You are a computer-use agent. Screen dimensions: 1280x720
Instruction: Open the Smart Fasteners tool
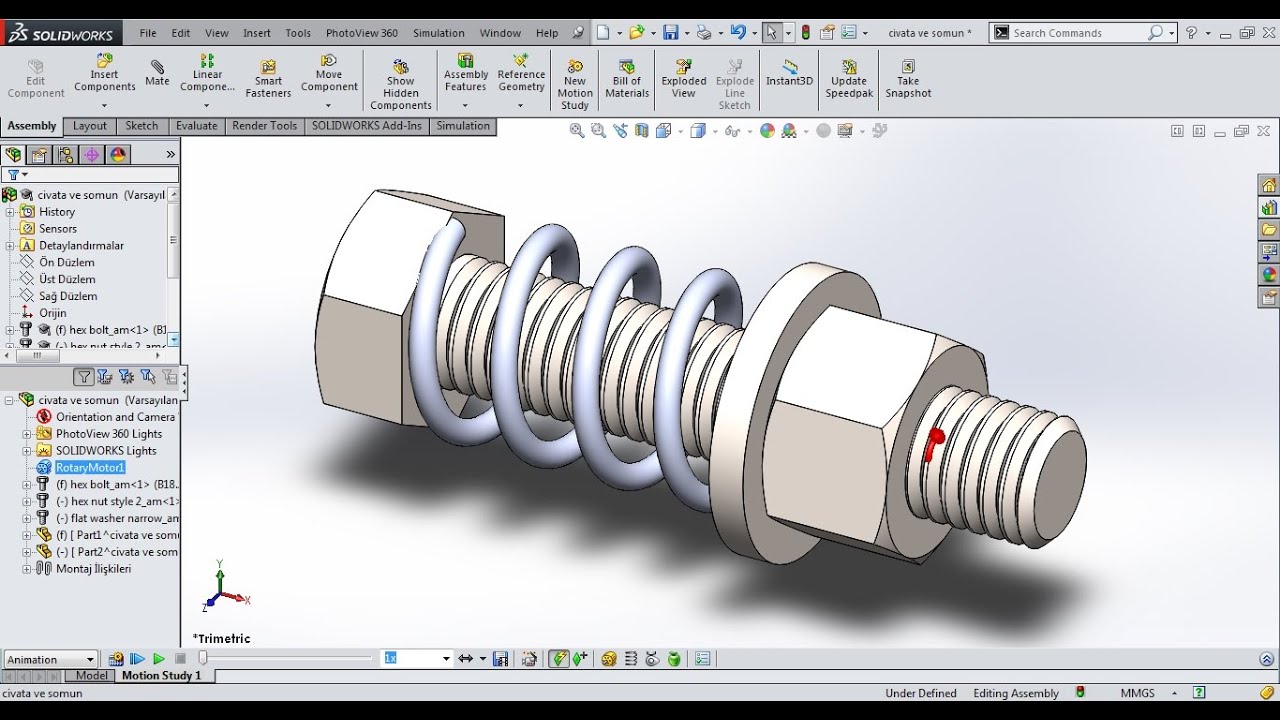(268, 79)
